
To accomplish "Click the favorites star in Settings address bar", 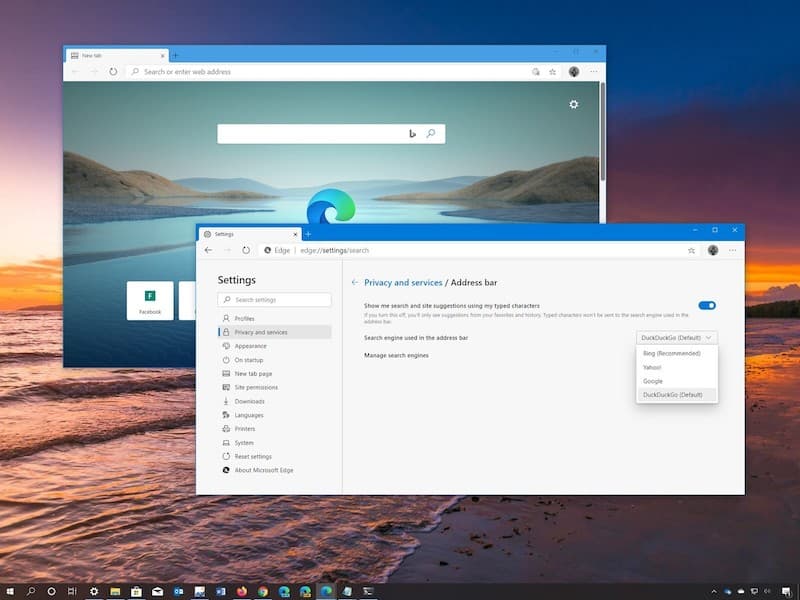I will (692, 250).
